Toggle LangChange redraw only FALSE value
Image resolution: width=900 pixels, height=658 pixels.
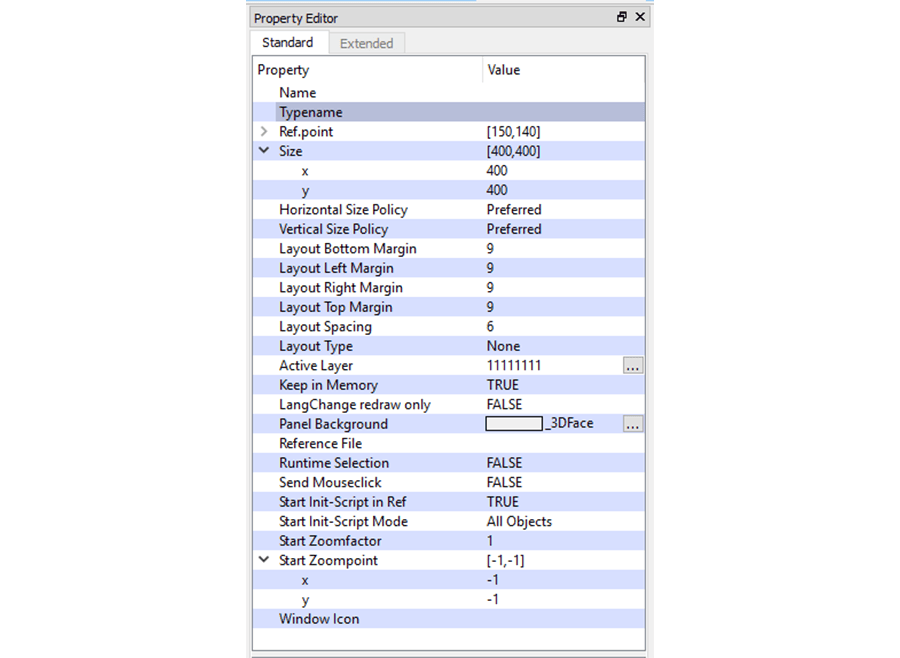point(504,404)
